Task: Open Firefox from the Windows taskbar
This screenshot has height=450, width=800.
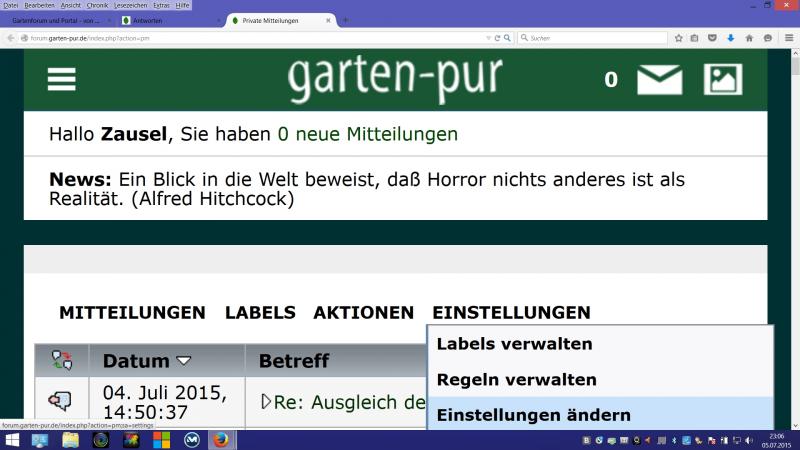Action: [221, 439]
